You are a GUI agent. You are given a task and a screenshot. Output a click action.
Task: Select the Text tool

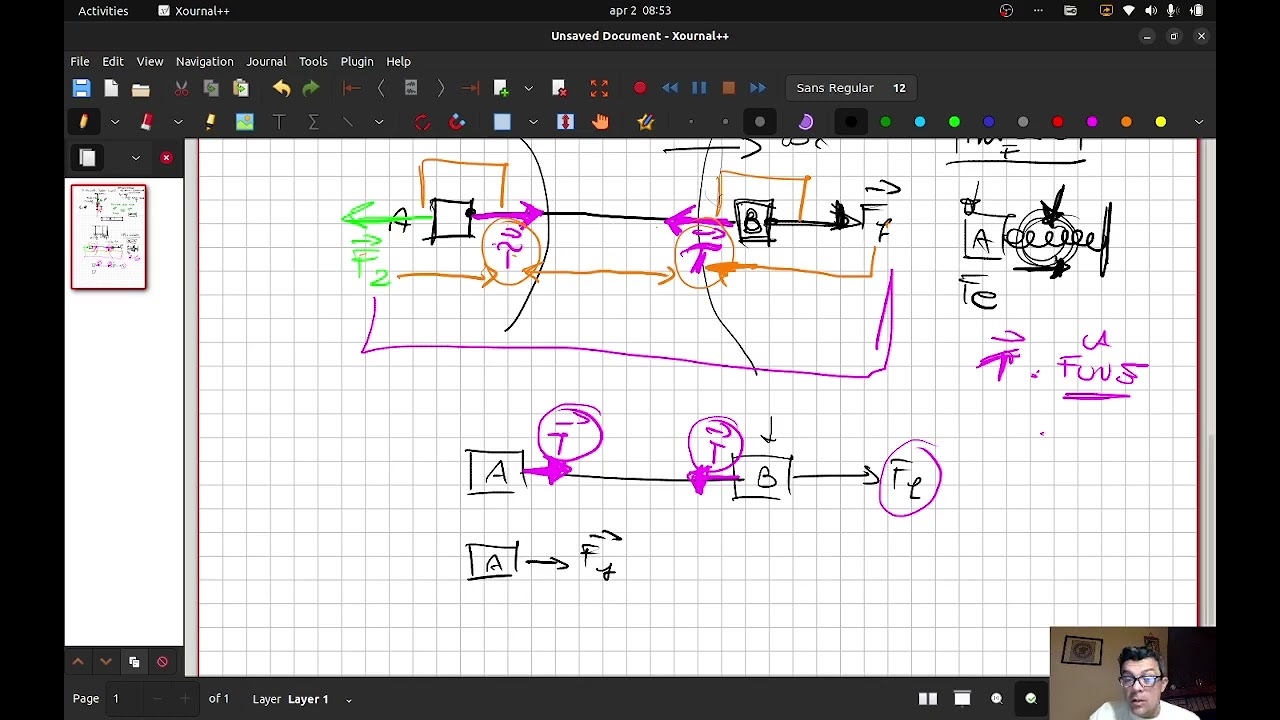(x=279, y=122)
